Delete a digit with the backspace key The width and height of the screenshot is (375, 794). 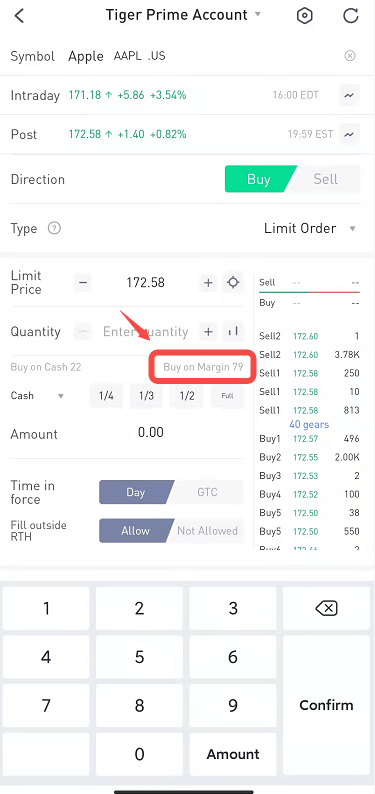(326, 608)
